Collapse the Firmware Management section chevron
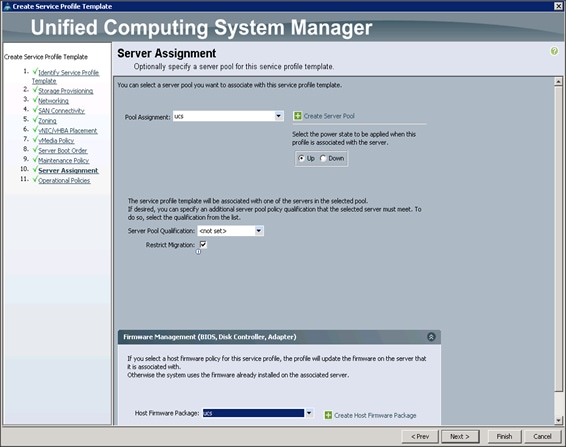The image size is (566, 447). point(431,337)
